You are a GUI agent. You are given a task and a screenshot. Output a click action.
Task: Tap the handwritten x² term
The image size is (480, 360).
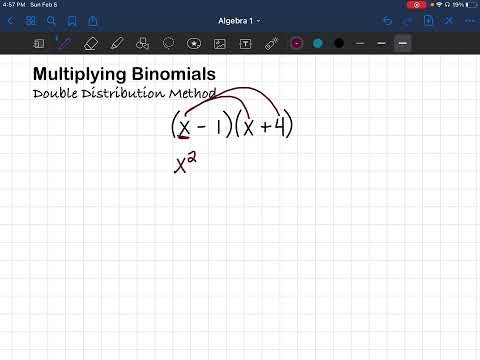point(185,162)
